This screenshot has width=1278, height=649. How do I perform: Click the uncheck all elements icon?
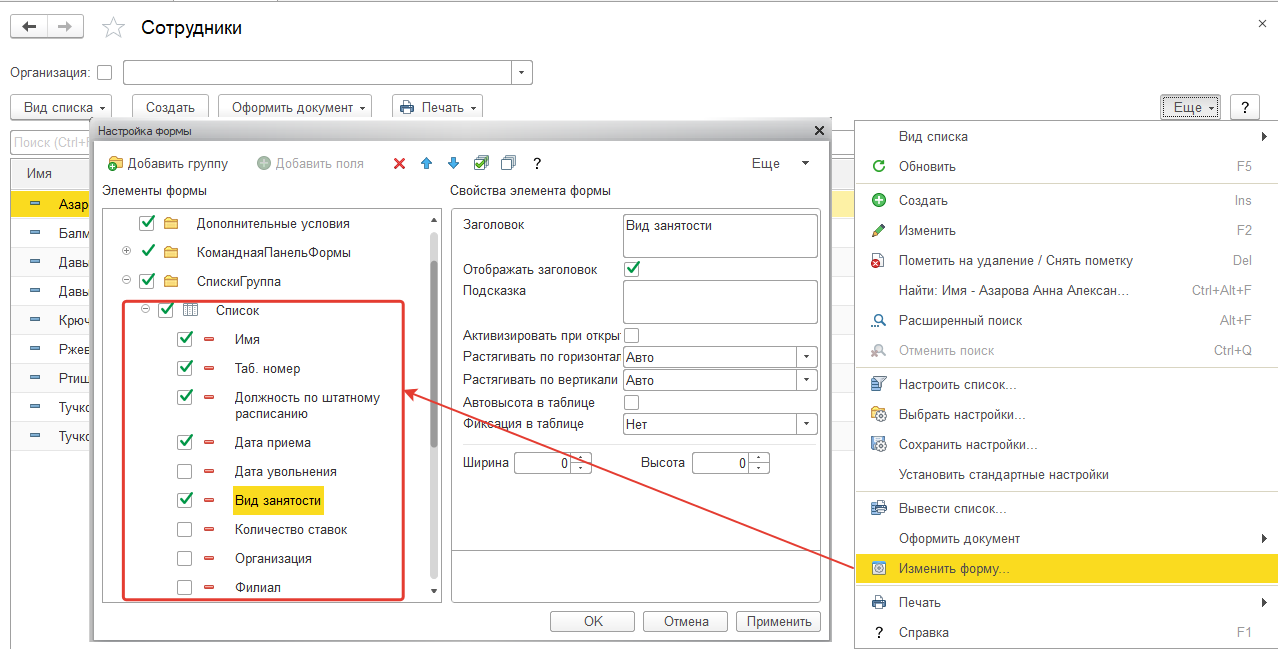click(508, 163)
